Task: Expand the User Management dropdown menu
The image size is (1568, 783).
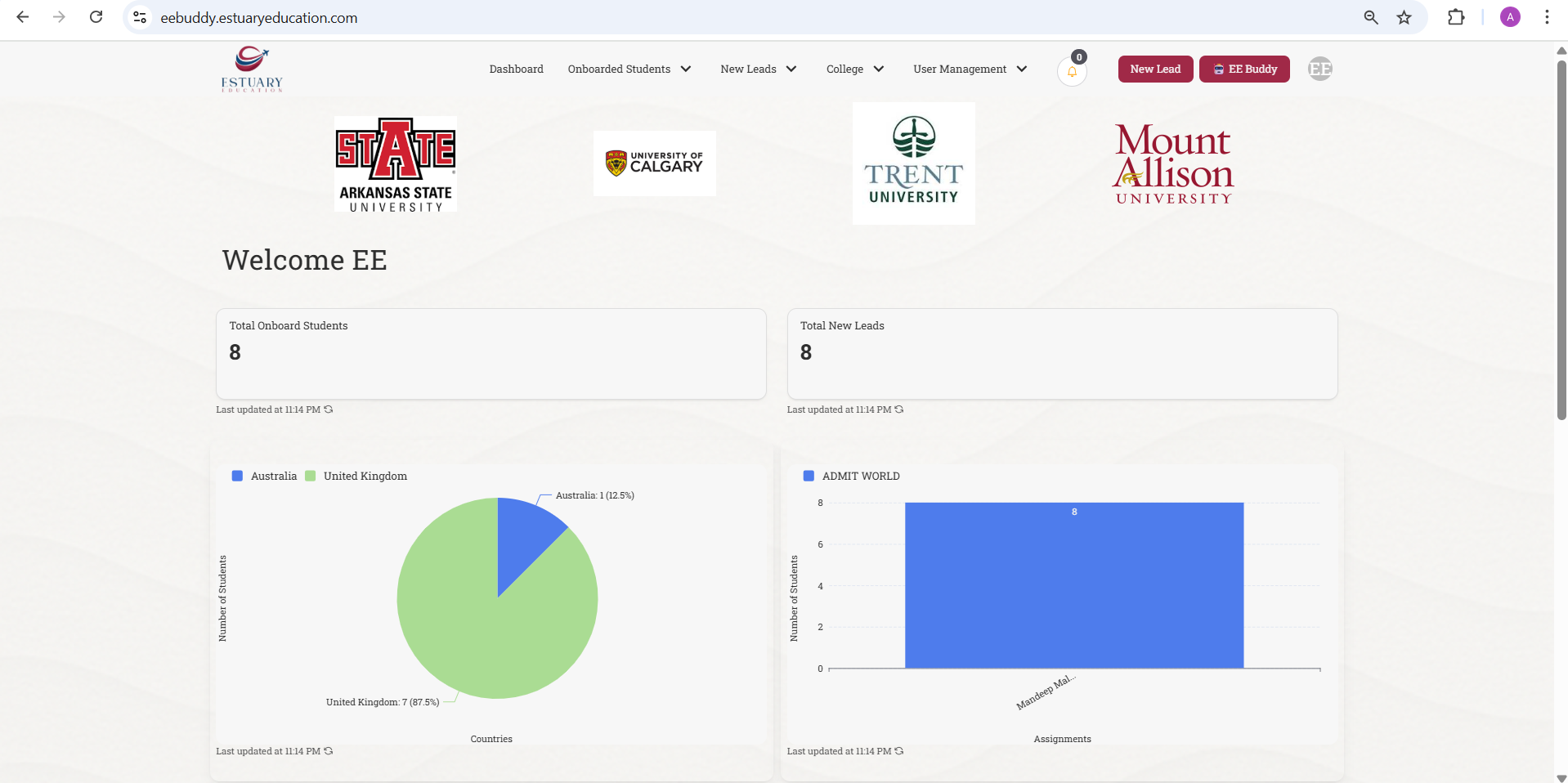Action: [970, 69]
